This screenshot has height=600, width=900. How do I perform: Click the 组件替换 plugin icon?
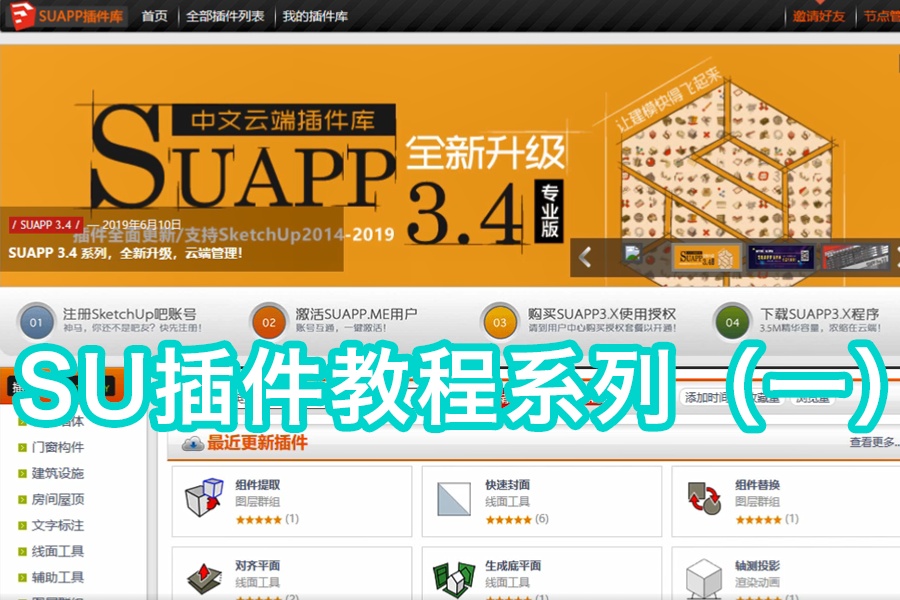tap(704, 498)
